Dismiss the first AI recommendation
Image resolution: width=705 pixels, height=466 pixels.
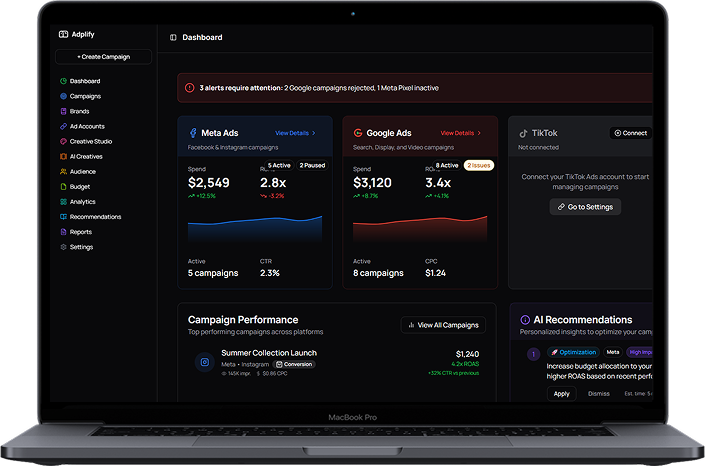tap(599, 394)
